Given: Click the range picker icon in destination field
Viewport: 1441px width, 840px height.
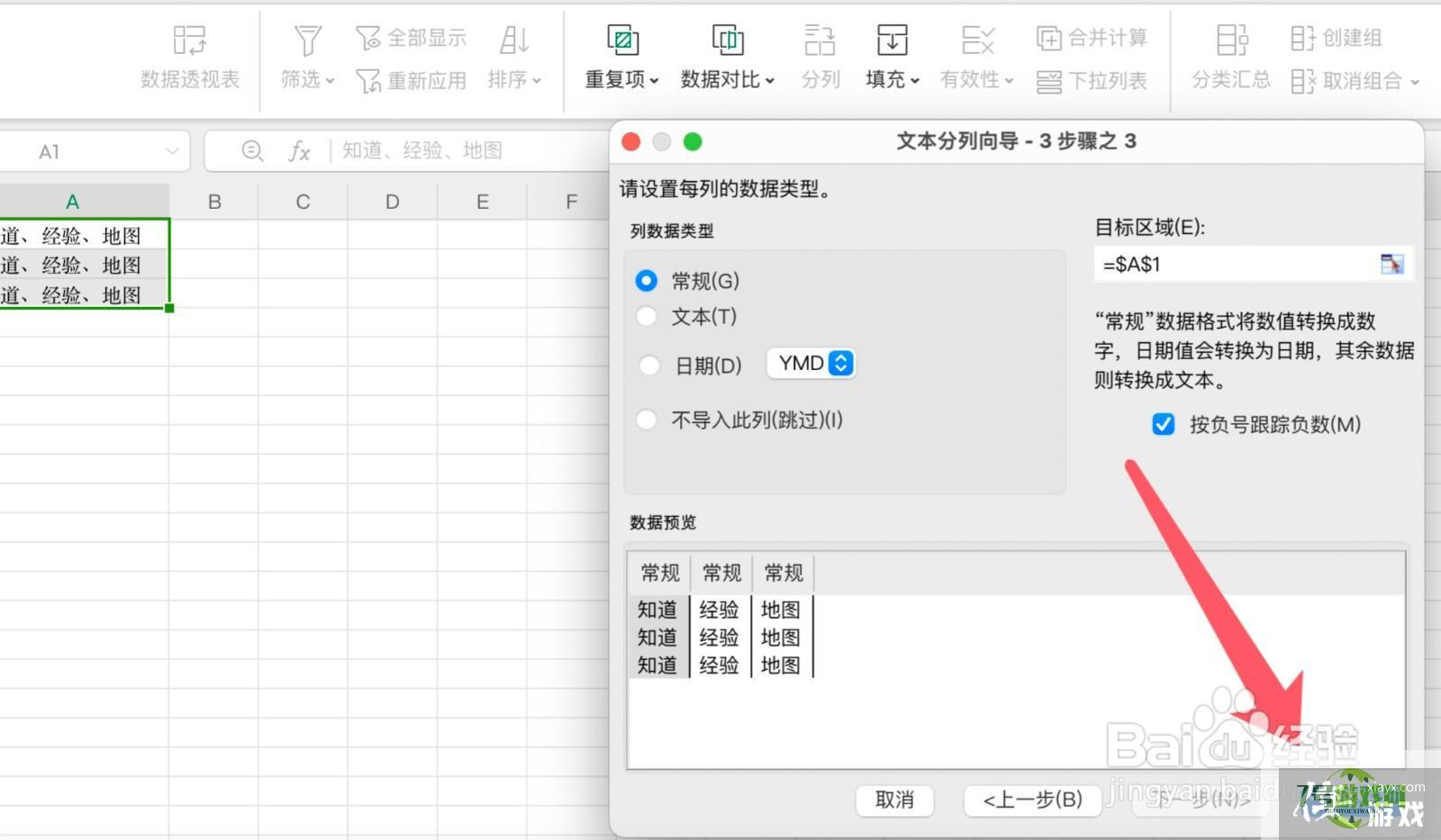Looking at the screenshot, I should pyautogui.click(x=1391, y=265).
